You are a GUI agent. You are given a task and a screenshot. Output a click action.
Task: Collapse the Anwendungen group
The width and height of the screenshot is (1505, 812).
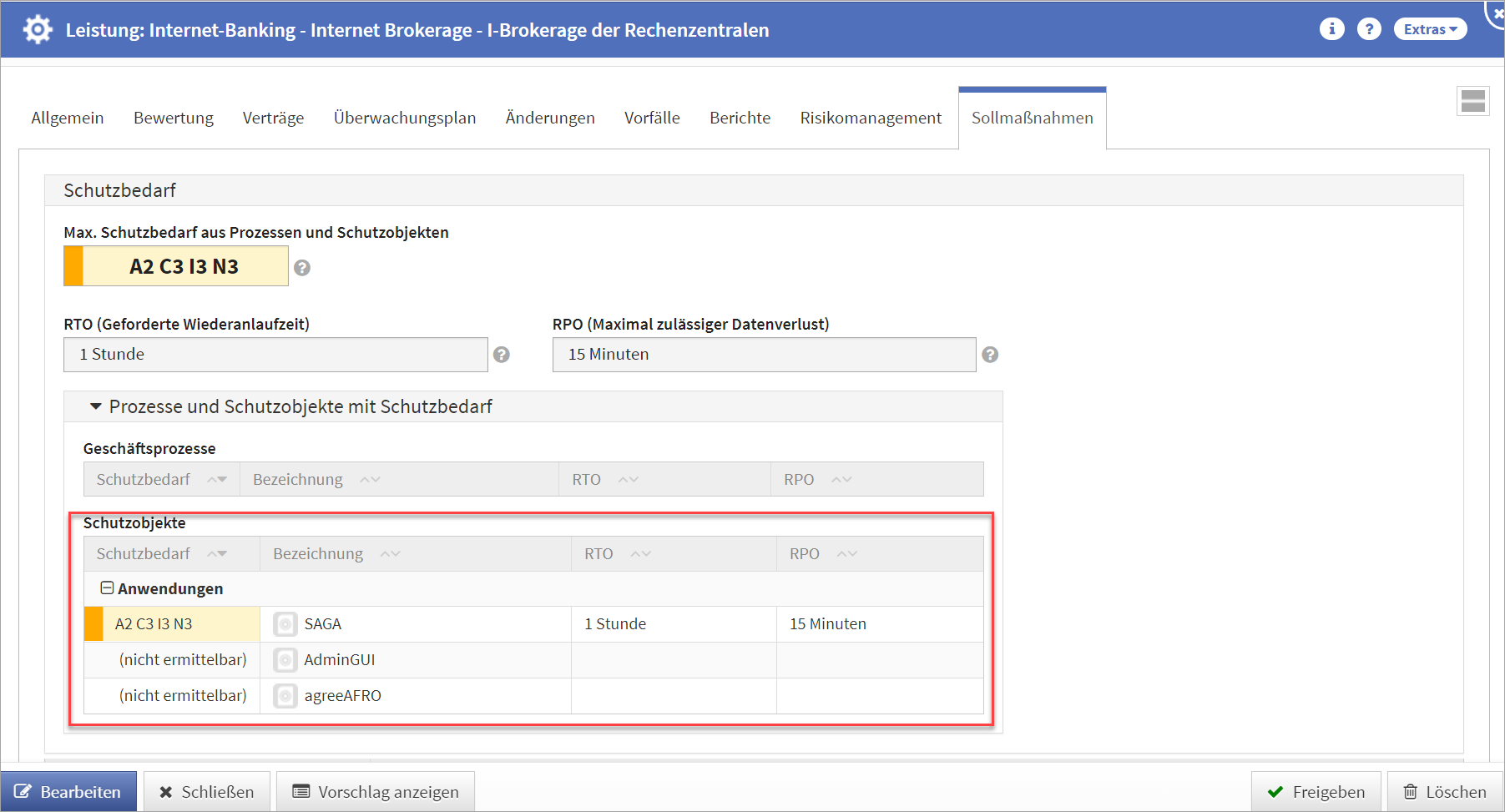point(107,588)
